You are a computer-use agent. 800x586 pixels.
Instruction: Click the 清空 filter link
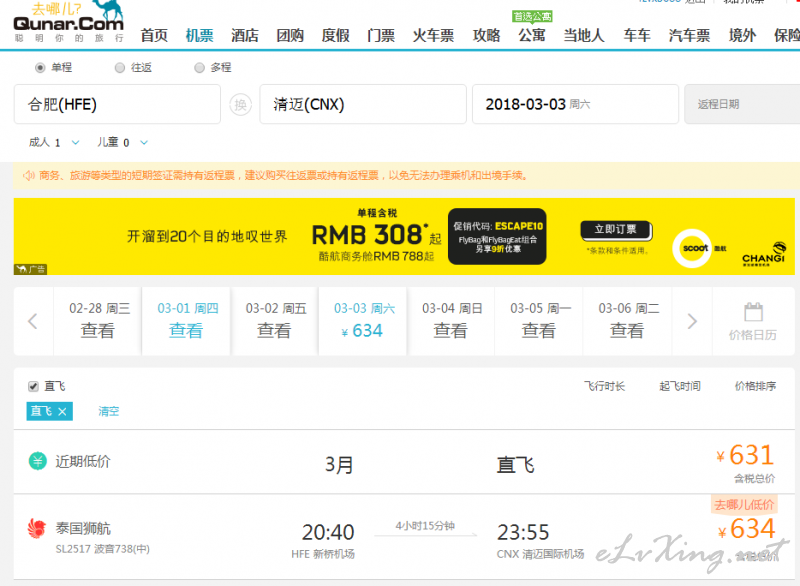(x=109, y=412)
